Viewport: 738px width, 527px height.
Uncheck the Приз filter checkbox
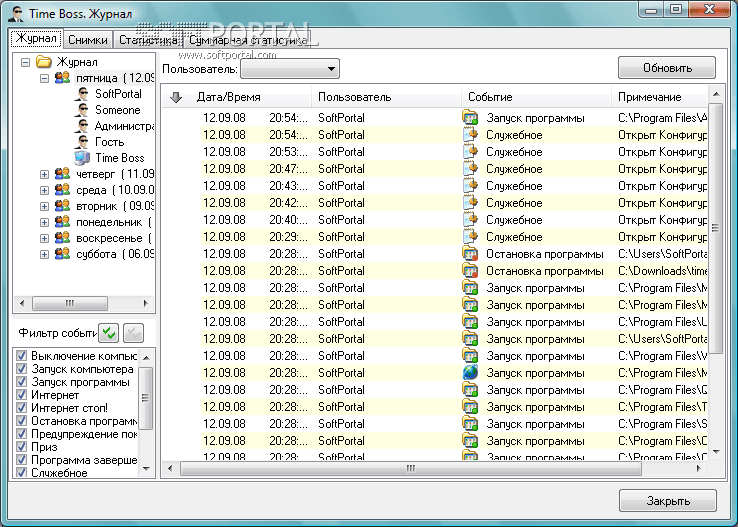click(x=22, y=447)
